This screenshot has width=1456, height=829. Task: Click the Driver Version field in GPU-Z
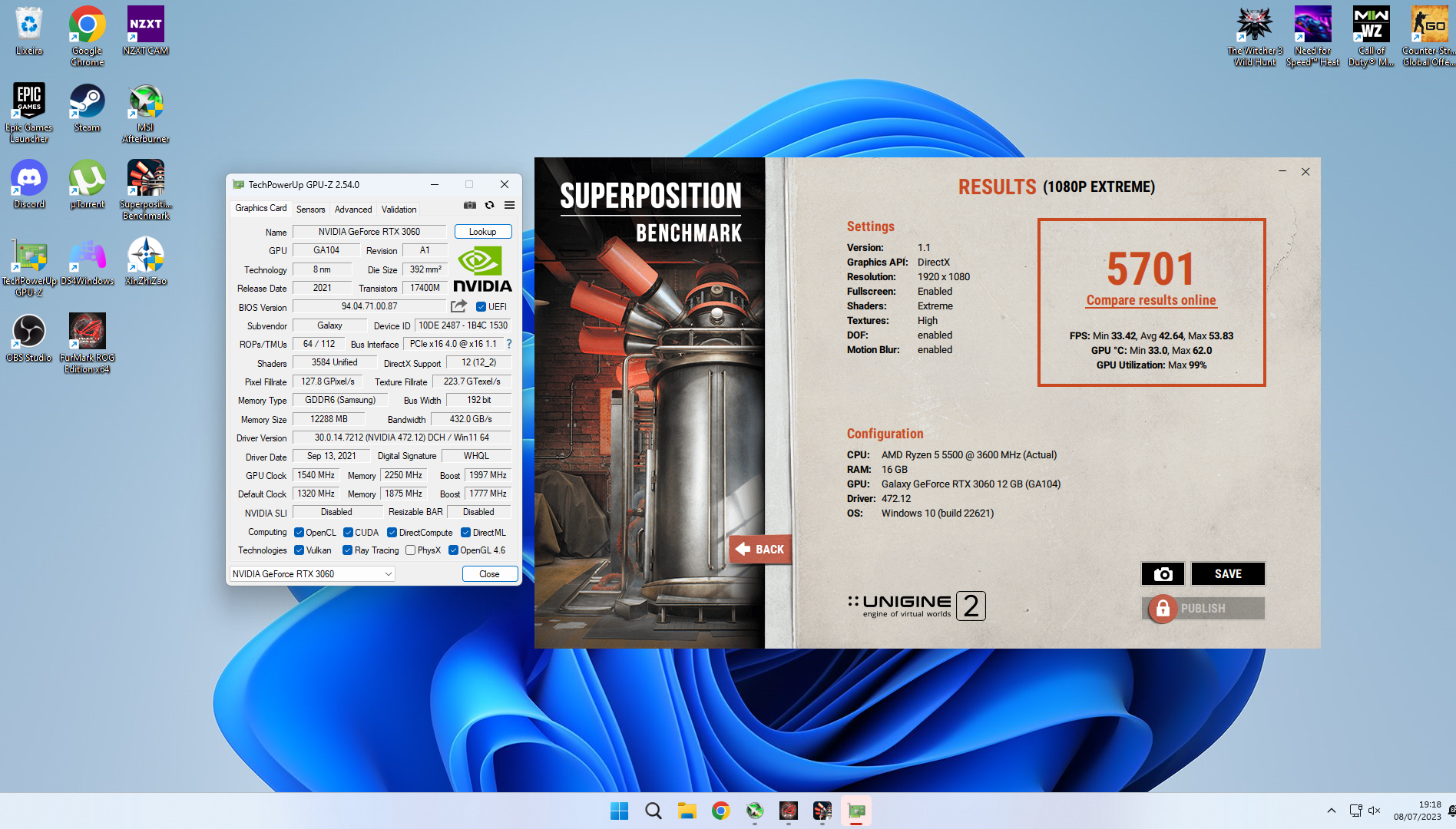(x=402, y=438)
